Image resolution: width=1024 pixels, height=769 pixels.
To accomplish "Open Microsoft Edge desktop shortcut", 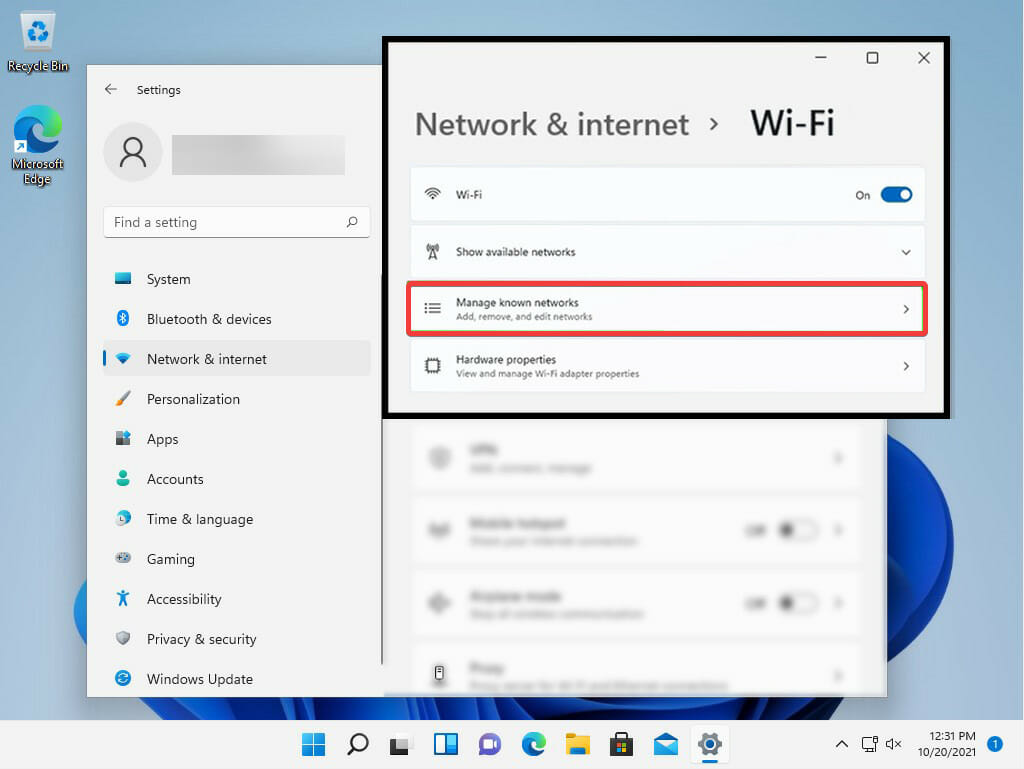I will [37, 140].
